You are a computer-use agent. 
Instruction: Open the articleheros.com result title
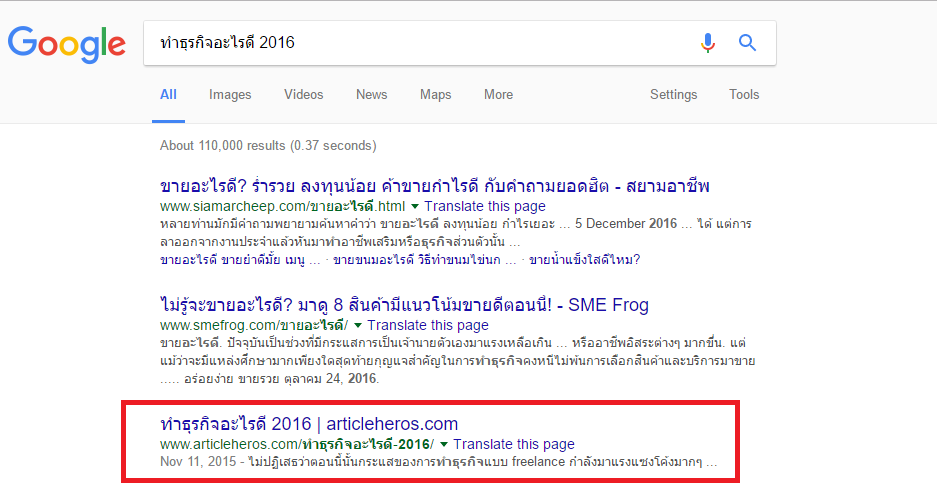pyautogui.click(x=309, y=424)
